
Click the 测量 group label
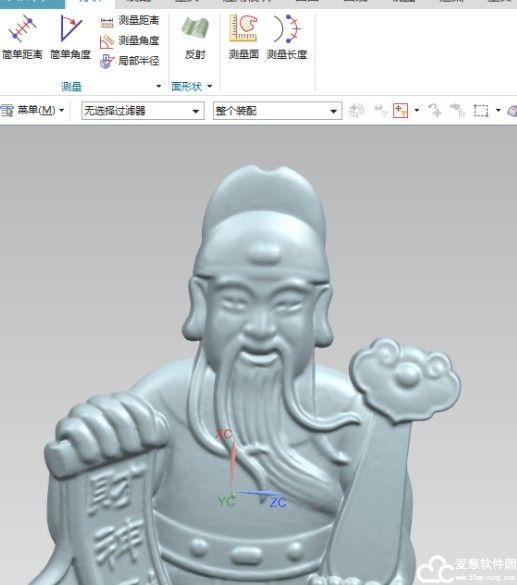tap(71, 87)
